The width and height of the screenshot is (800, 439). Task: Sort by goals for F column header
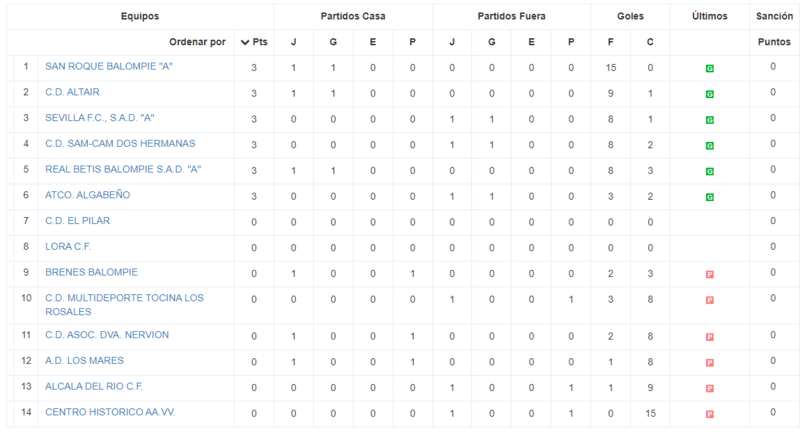point(610,42)
